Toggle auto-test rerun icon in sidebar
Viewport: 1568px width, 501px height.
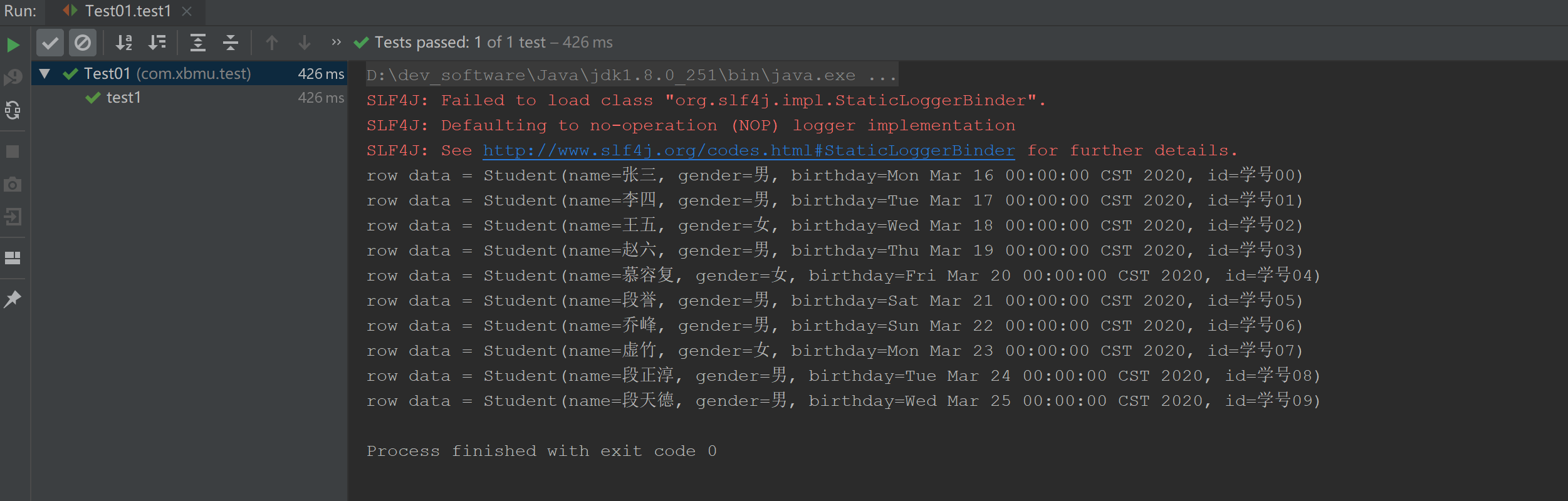[13, 110]
